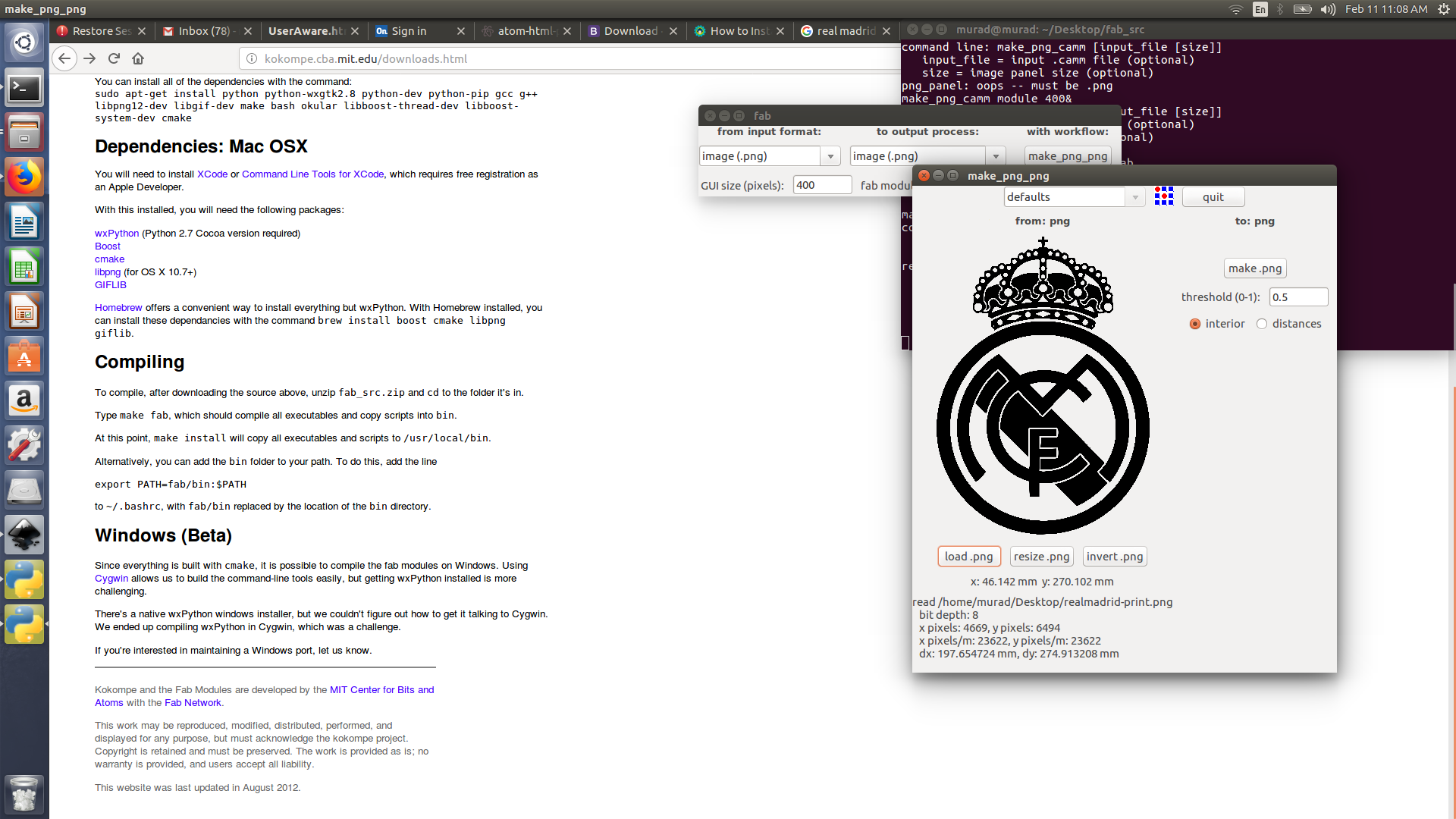Reload the kokompe downloads page

(114, 58)
